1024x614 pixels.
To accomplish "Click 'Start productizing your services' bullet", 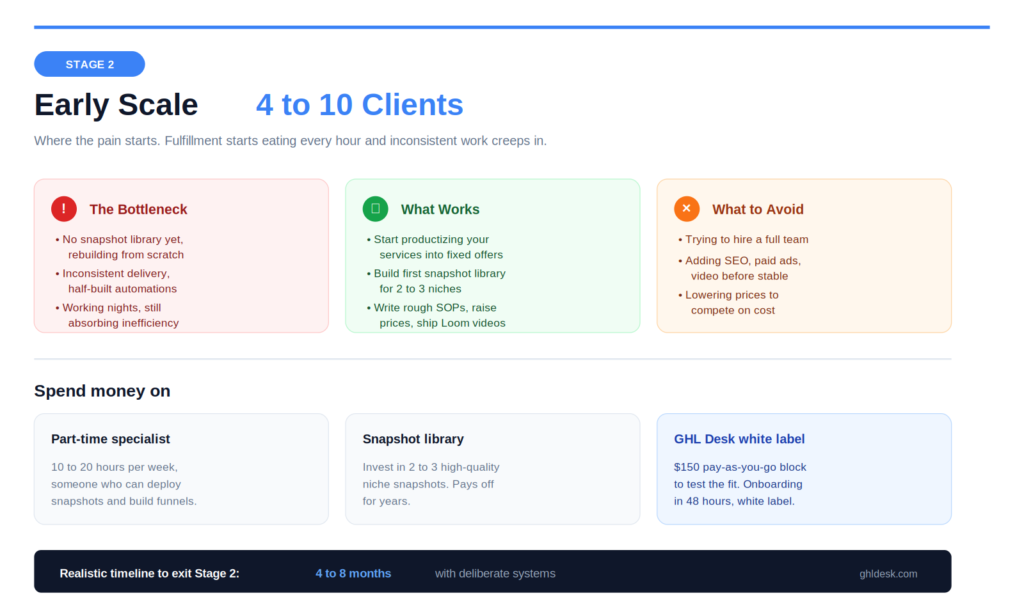I will pyautogui.click(x=435, y=247).
